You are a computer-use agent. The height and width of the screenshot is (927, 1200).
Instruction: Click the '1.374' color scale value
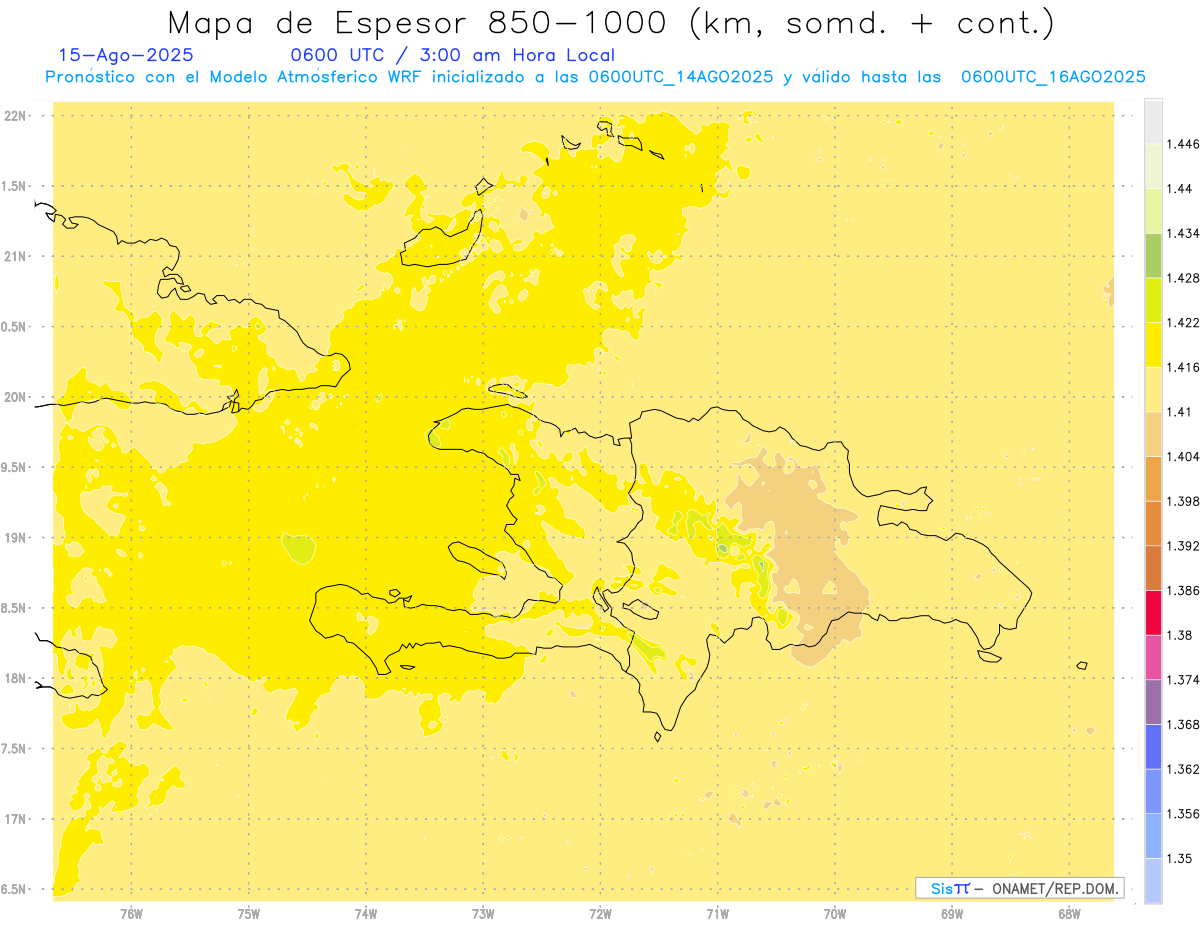1184,680
